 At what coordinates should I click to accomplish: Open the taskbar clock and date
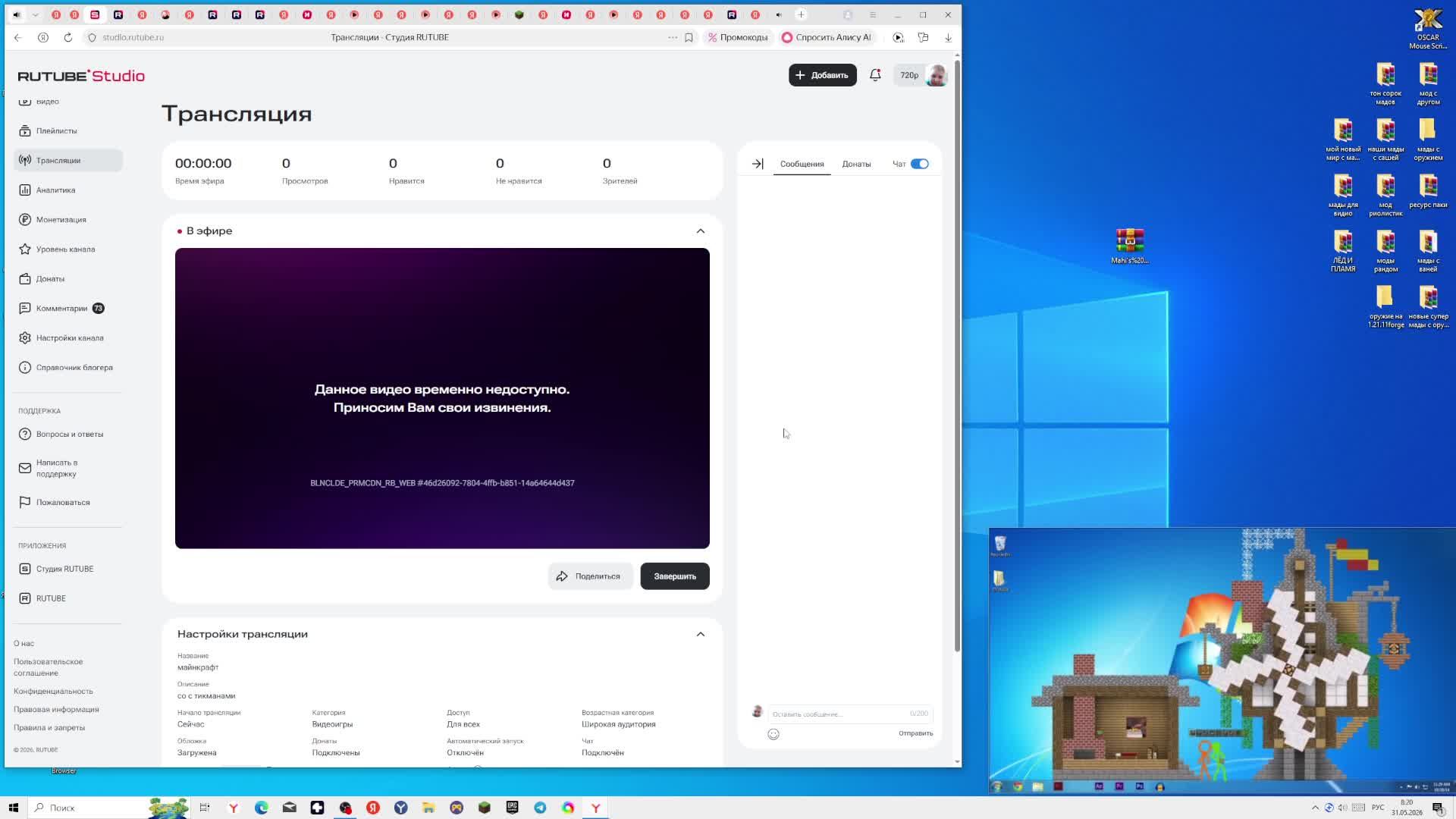click(x=1407, y=808)
